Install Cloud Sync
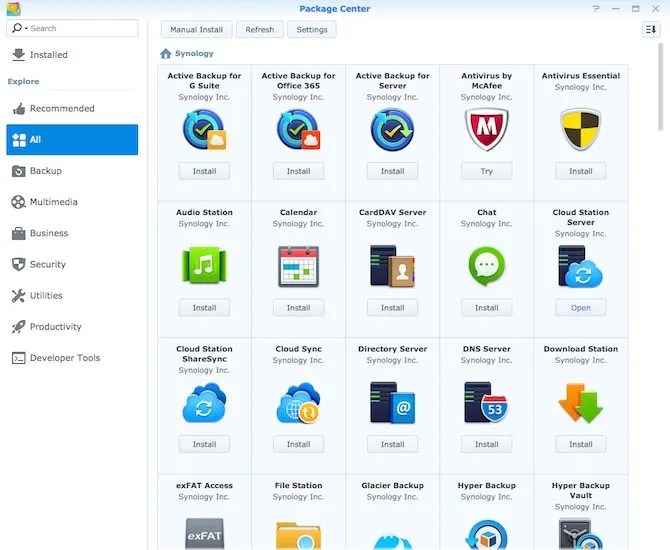Screen dimensions: 670x550 pyautogui.click(x=298, y=444)
